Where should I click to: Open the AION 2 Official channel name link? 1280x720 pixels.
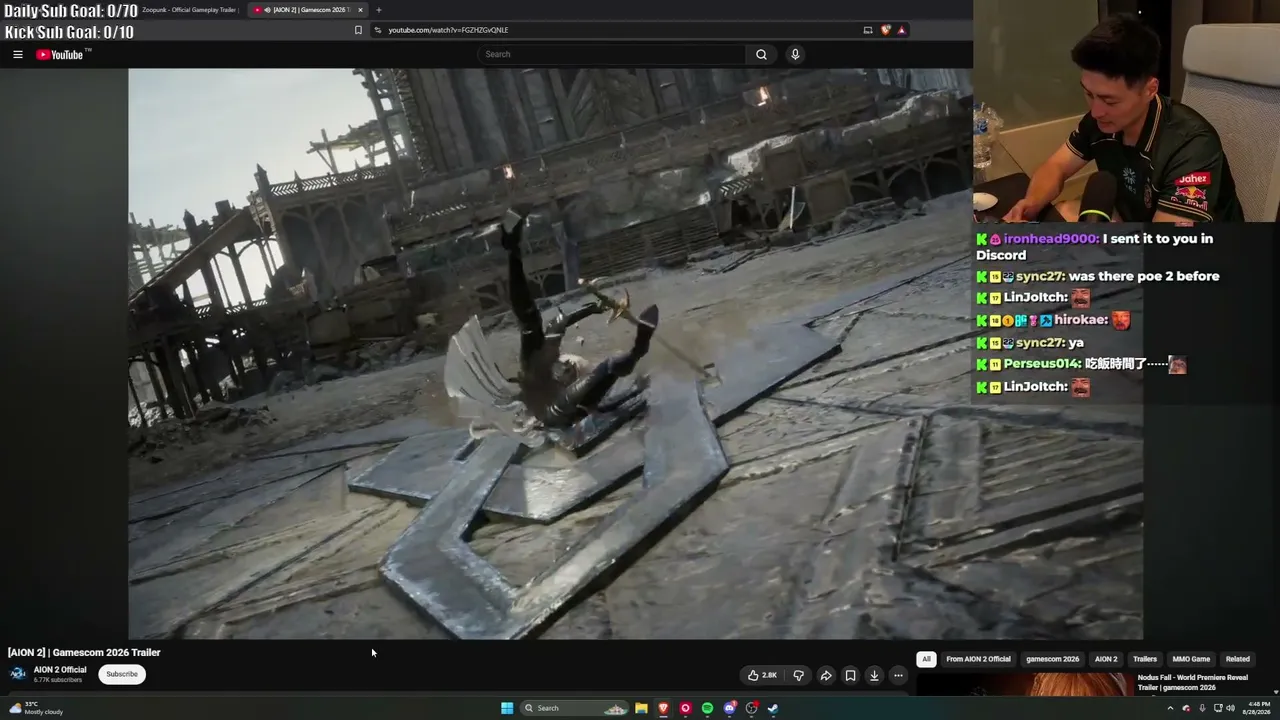[x=60, y=670]
